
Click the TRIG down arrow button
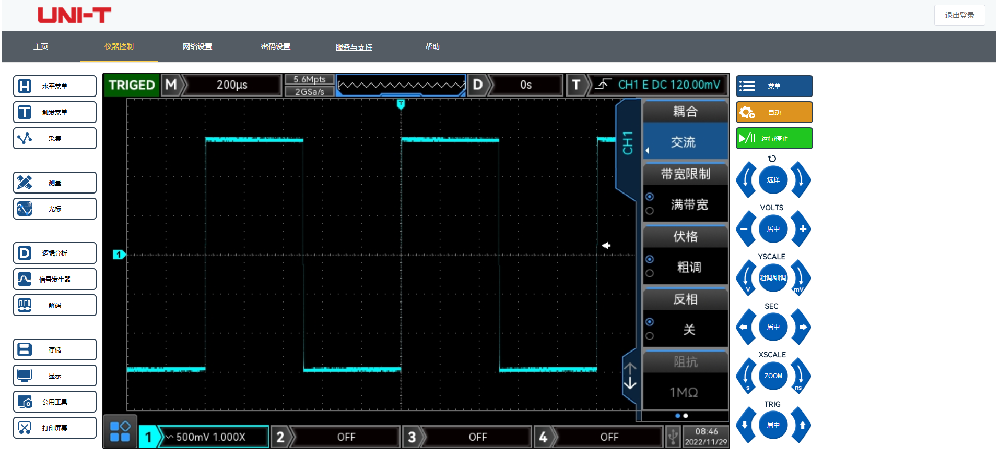pos(744,425)
